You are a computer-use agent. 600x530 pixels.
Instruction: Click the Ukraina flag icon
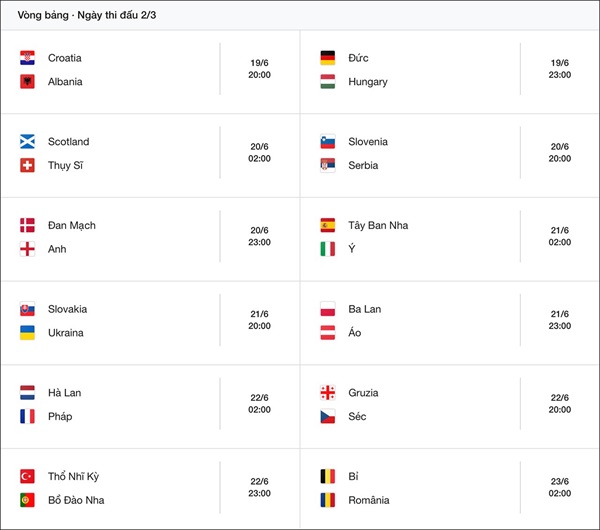click(27, 333)
